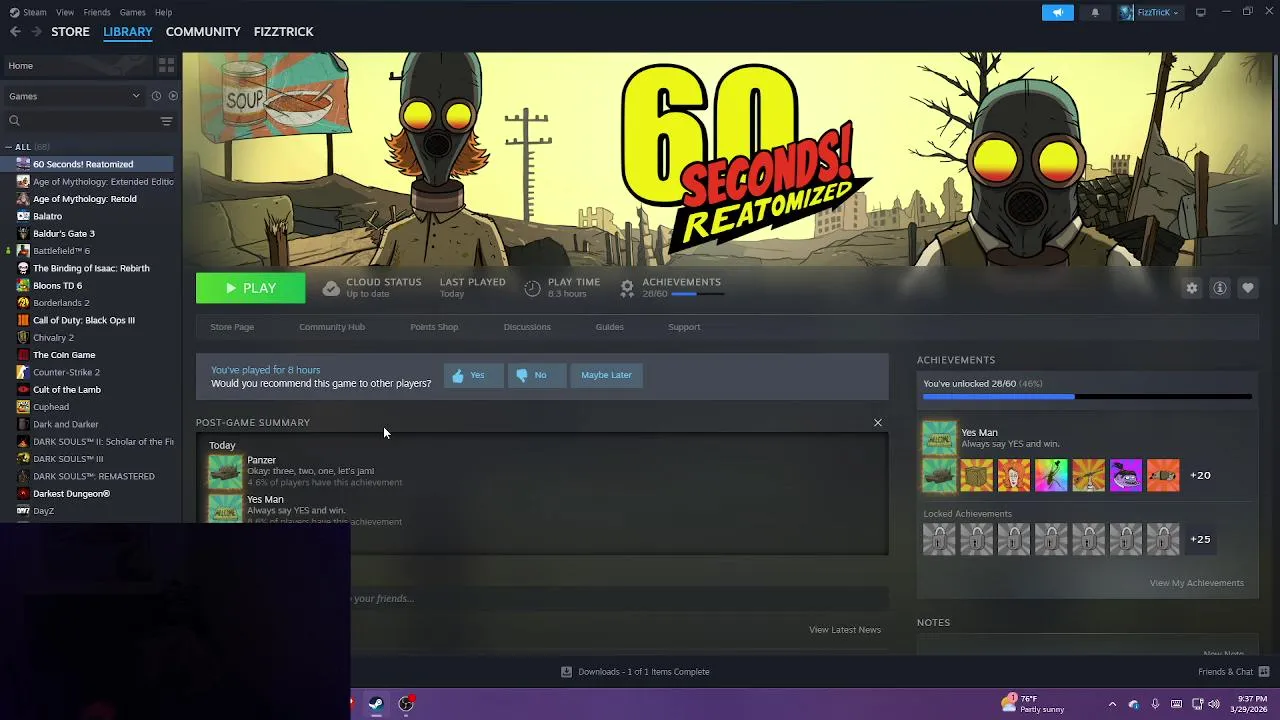The width and height of the screenshot is (1280, 720).
Task: Open the announcements megaphone button
Action: [1058, 12]
